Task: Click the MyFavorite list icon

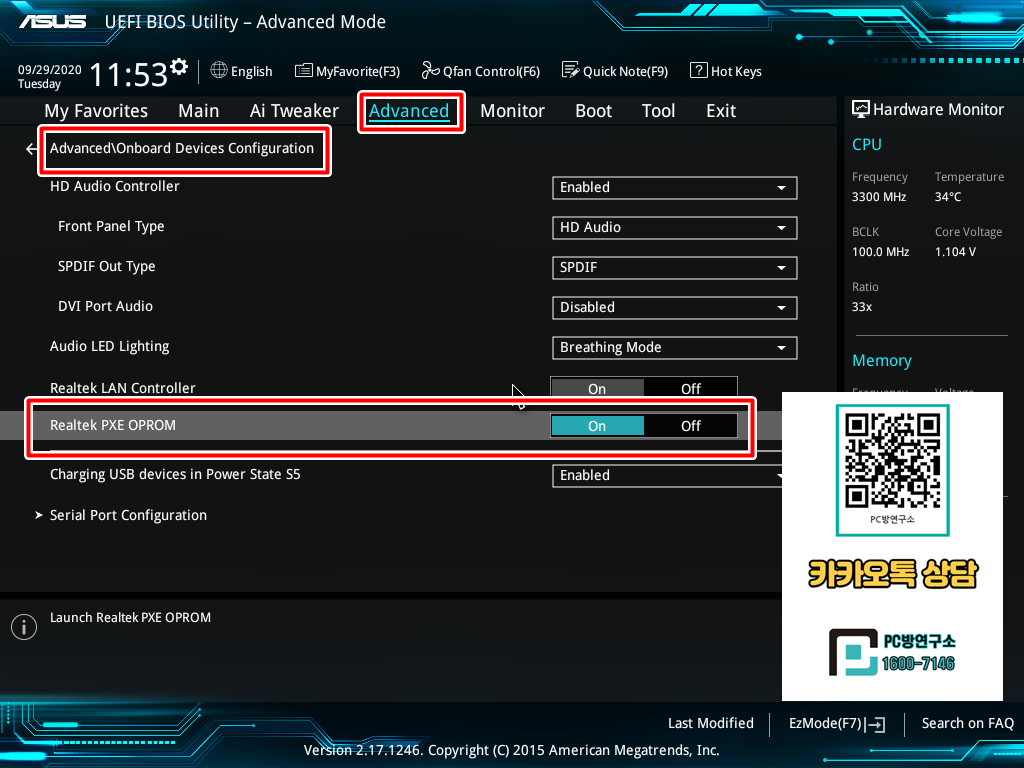Action: [x=304, y=71]
